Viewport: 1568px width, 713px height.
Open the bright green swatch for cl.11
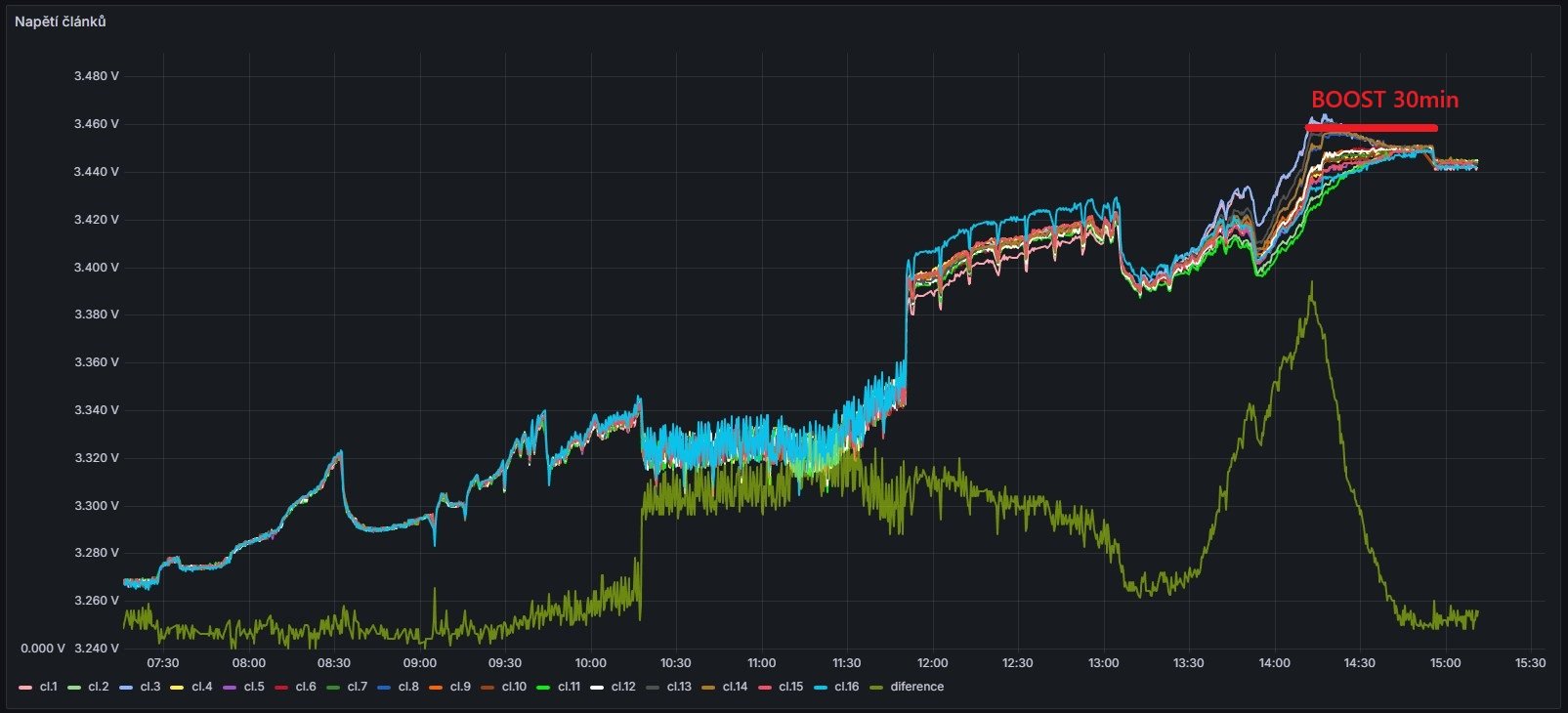coord(541,688)
